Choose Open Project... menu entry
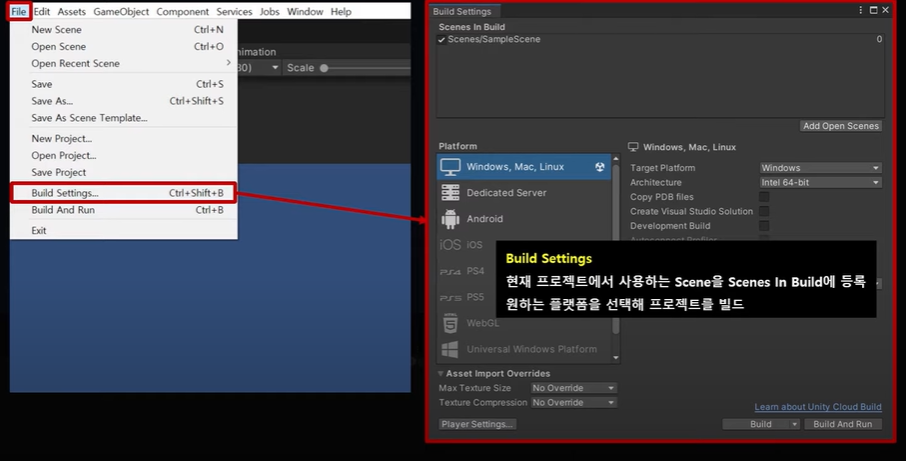This screenshot has width=906, height=461. 124,155
